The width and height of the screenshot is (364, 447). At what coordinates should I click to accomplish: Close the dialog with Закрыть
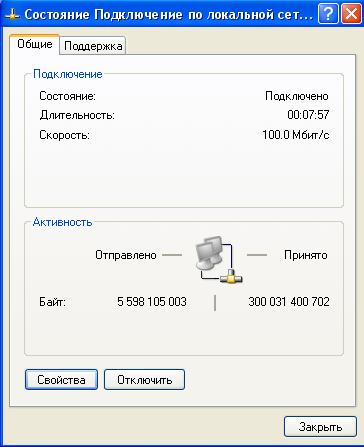click(x=320, y=427)
